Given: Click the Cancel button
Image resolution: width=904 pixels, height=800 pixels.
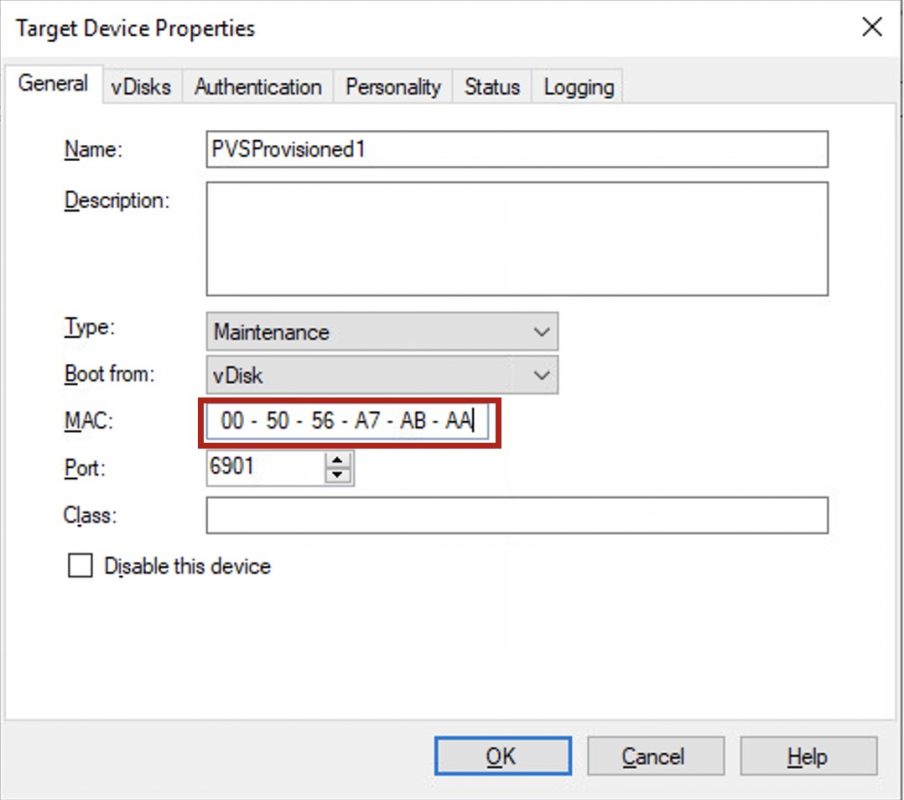Looking at the screenshot, I should [655, 757].
